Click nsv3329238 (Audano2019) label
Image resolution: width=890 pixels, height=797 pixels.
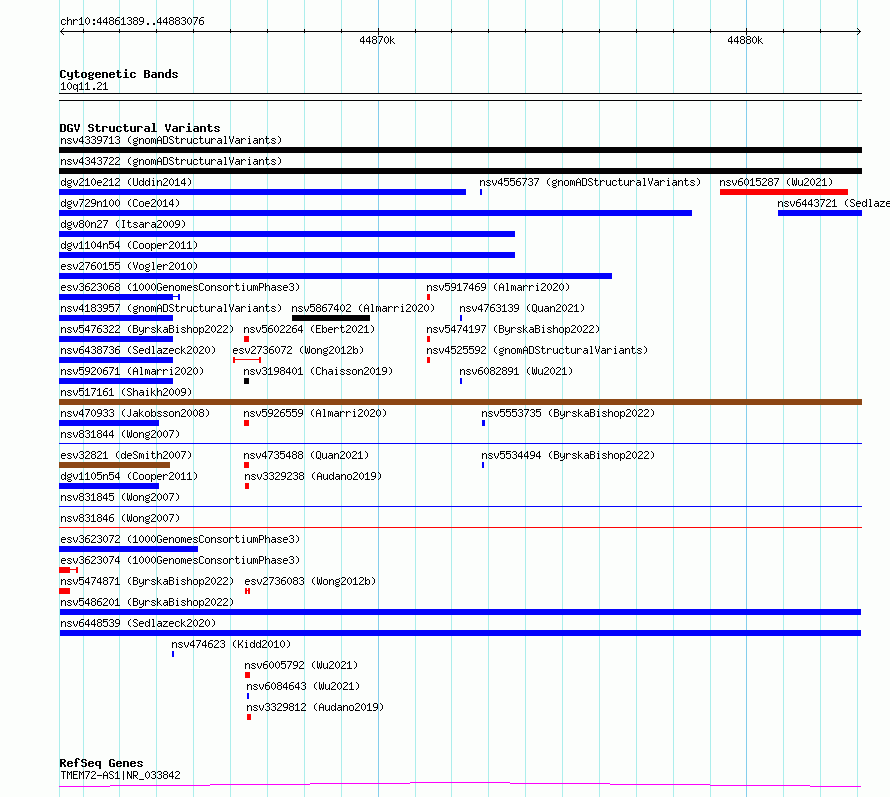[313, 476]
